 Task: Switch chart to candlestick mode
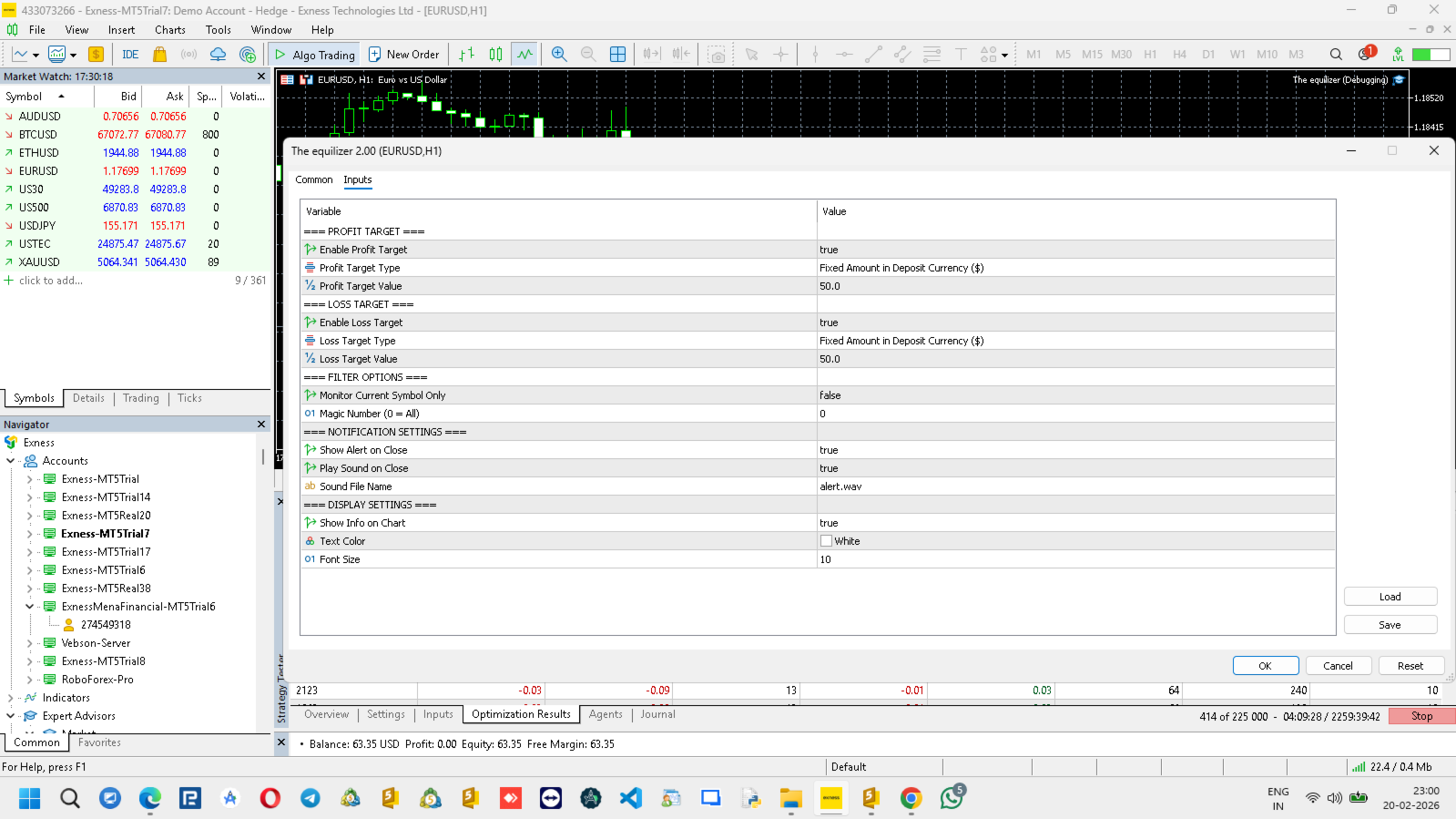tap(495, 55)
